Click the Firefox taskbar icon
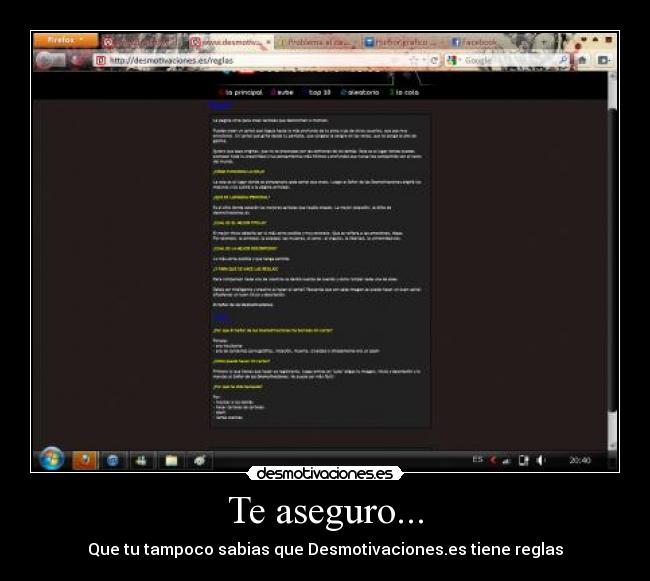The image size is (650, 581). click(85, 460)
